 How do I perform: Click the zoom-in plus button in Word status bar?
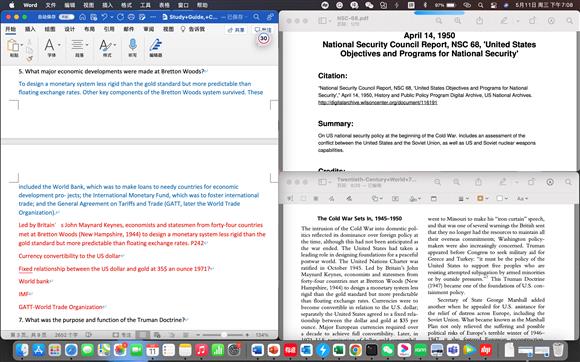point(247,335)
